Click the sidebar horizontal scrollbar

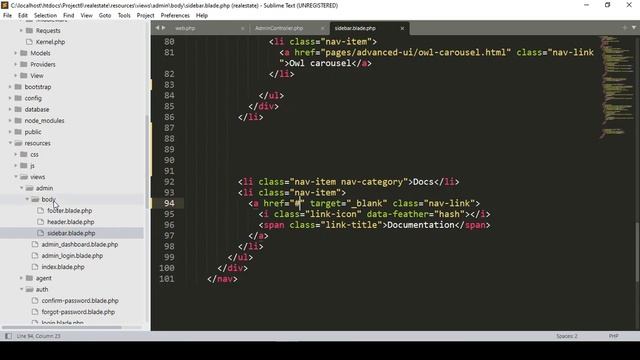click(x=61, y=327)
